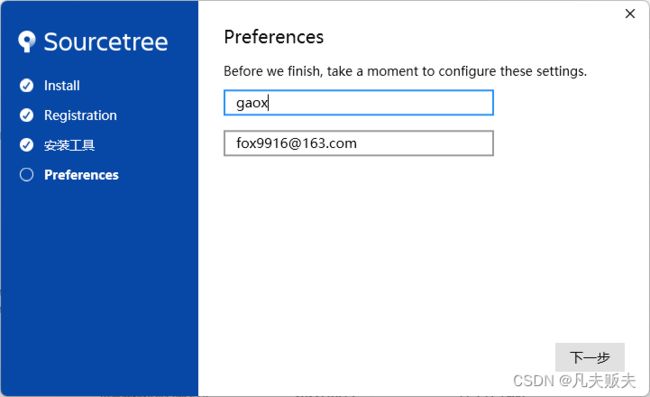Screen dimensions: 650x397
Task: Click the checkmark icon beside Install
Action: [27, 85]
